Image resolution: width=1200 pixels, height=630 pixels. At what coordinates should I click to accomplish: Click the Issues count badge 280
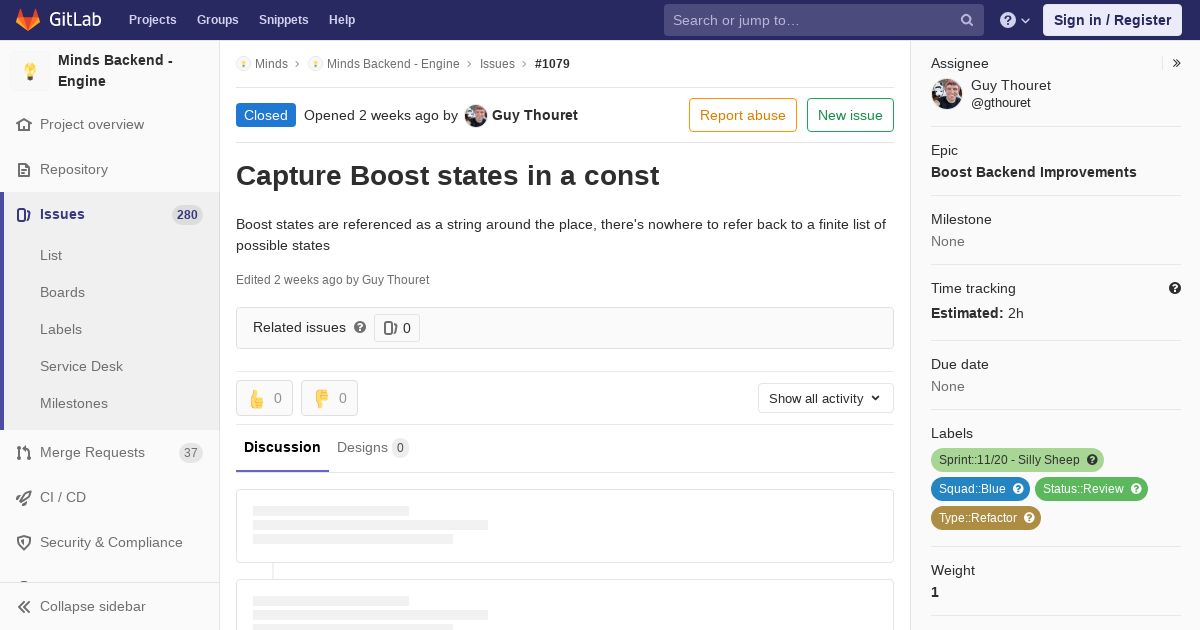[x=187, y=215]
